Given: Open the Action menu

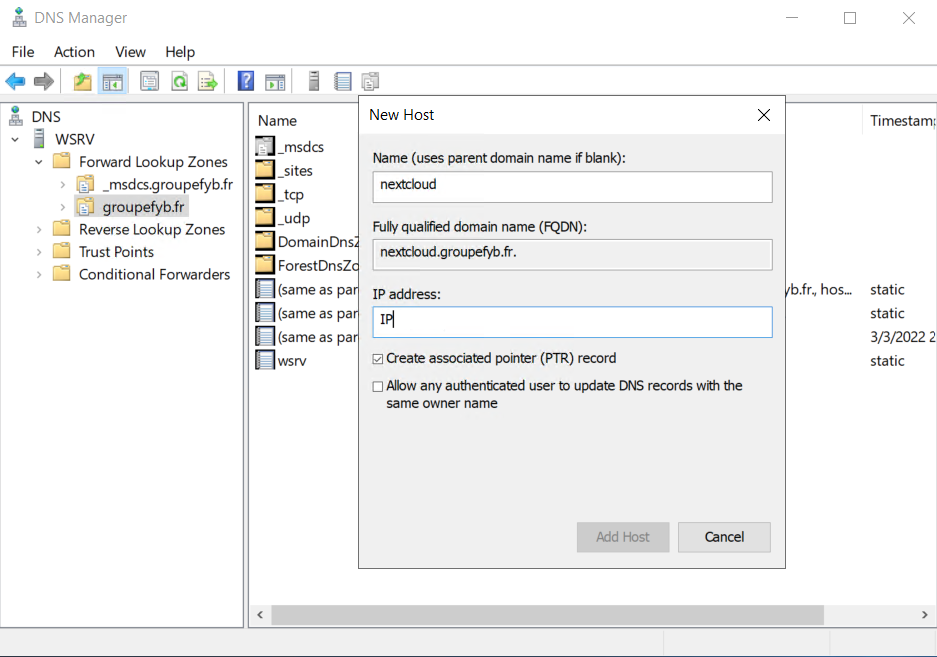Looking at the screenshot, I should coord(74,51).
